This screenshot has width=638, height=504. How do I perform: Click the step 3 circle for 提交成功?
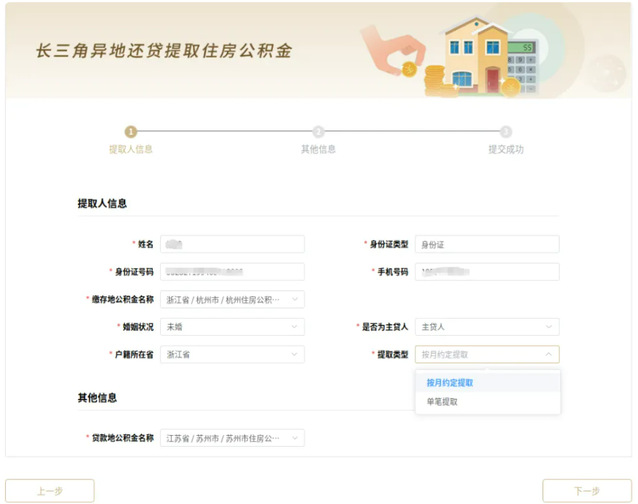click(506, 131)
